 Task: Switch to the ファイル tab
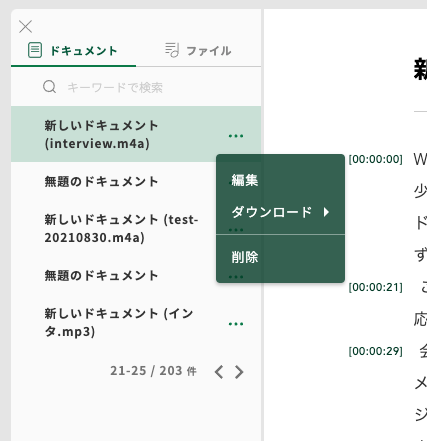[x=198, y=51]
